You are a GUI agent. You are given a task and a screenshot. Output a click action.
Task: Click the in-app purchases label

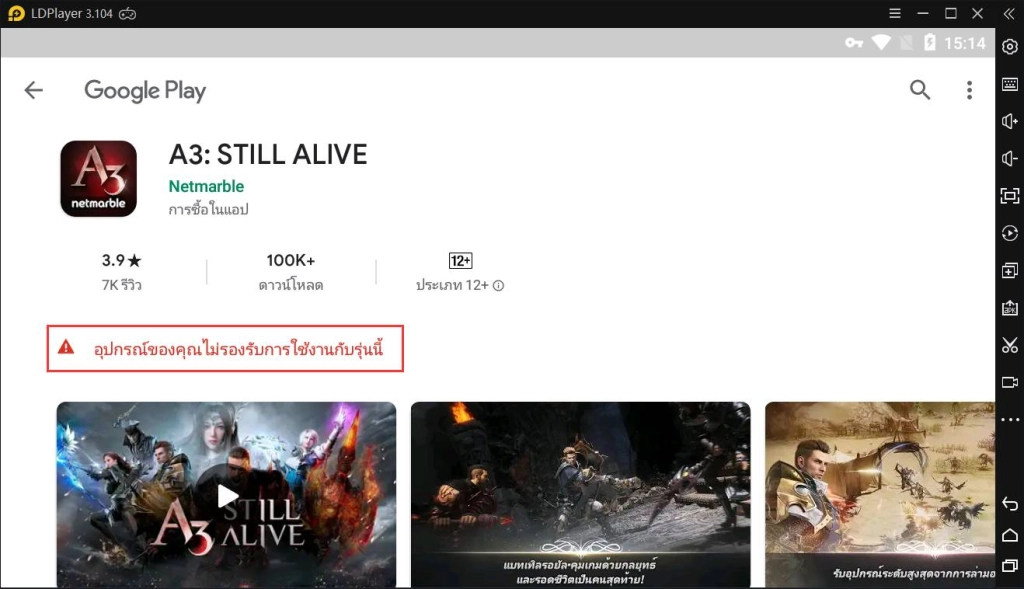coord(208,209)
